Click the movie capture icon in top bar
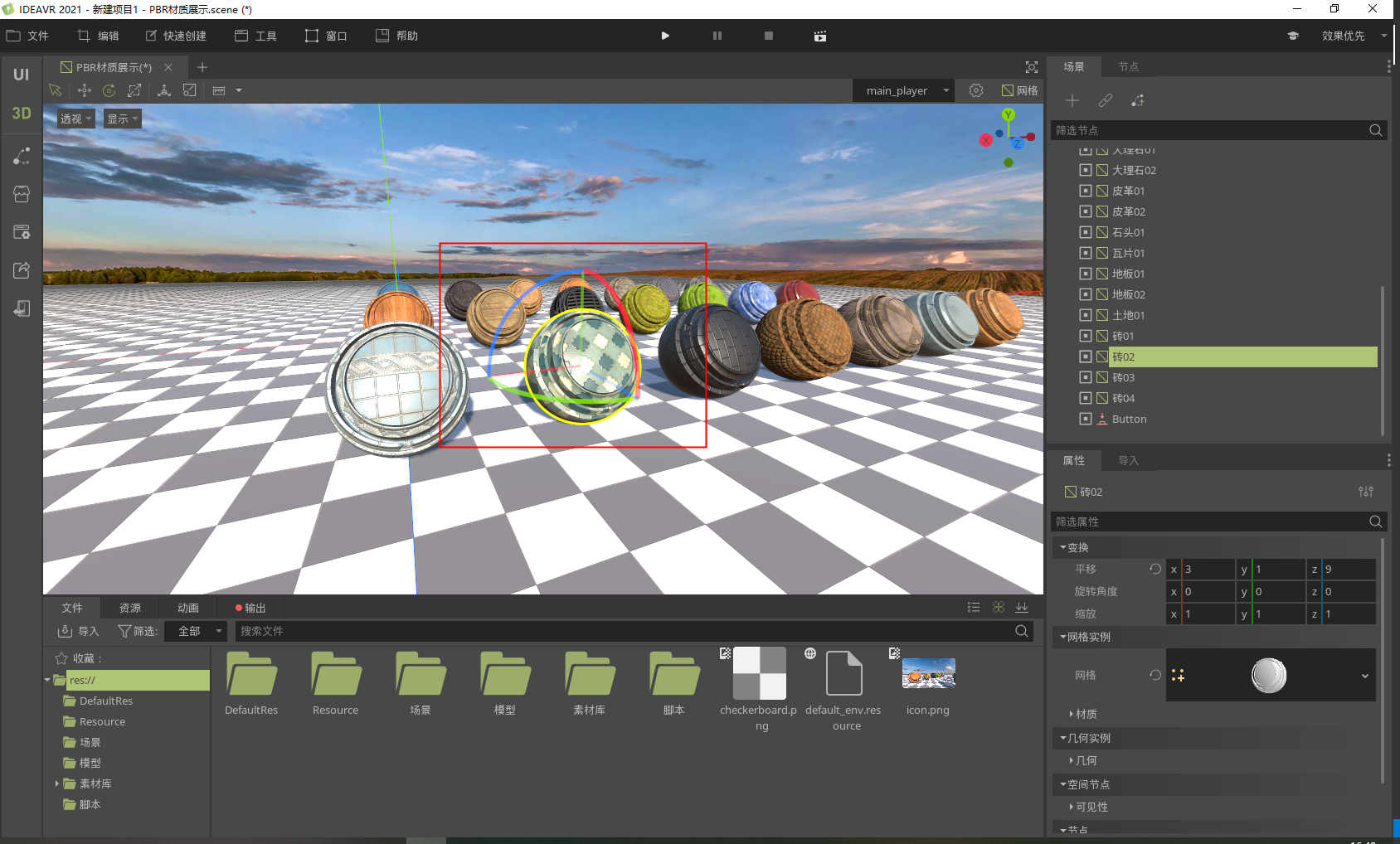Screen dimensions: 1400x844 click(820, 36)
